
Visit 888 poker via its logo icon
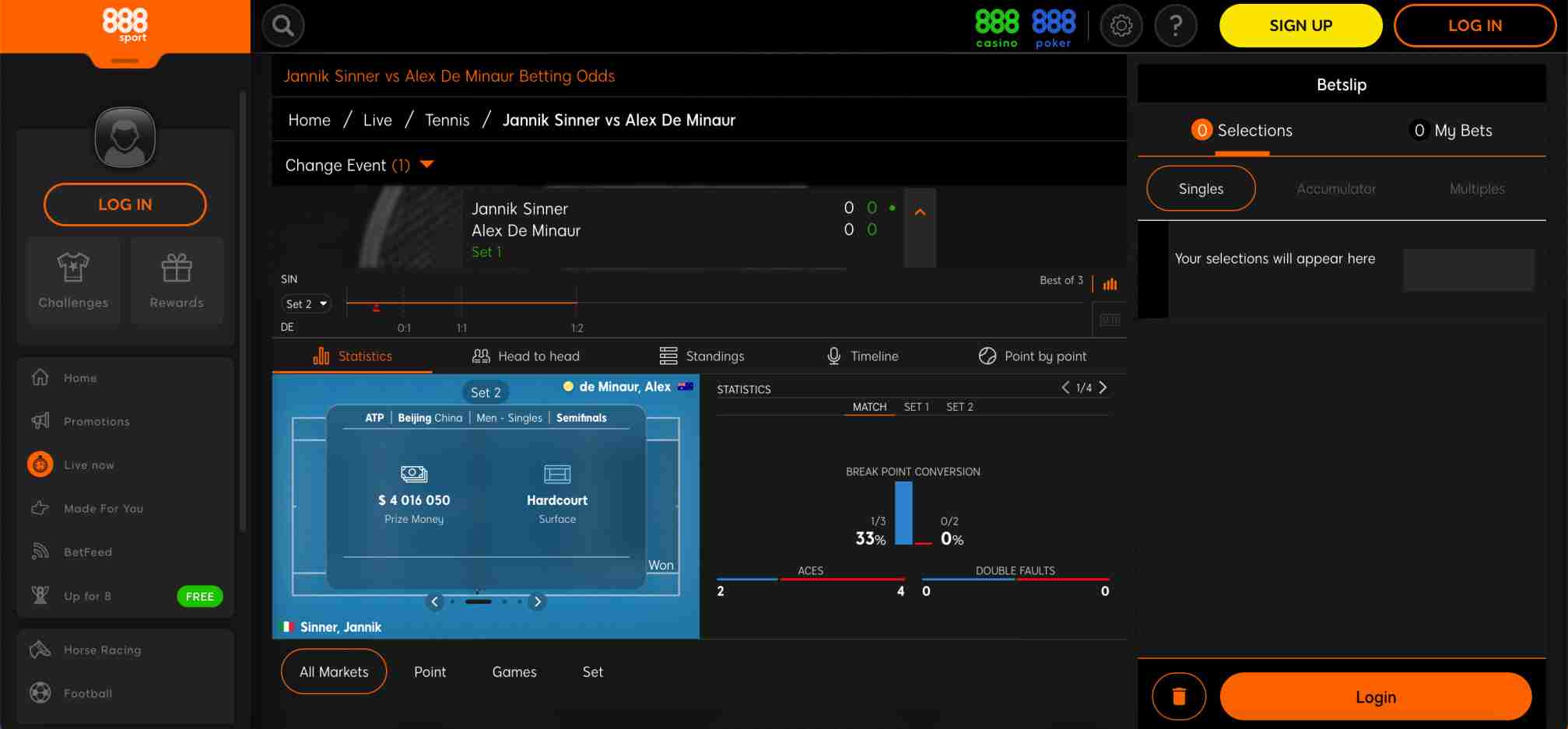point(1053,25)
